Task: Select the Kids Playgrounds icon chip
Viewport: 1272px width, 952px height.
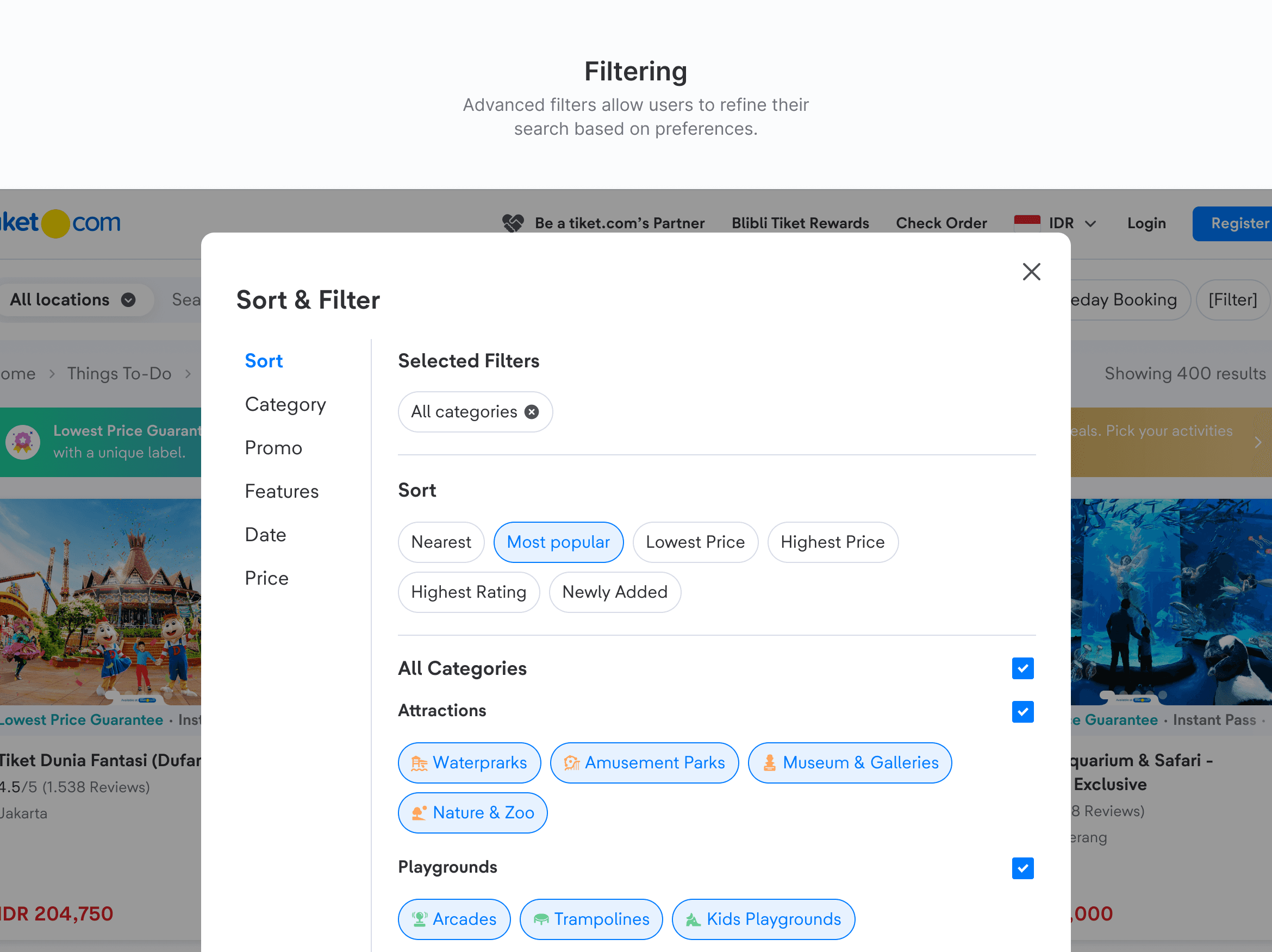Action: [763, 919]
